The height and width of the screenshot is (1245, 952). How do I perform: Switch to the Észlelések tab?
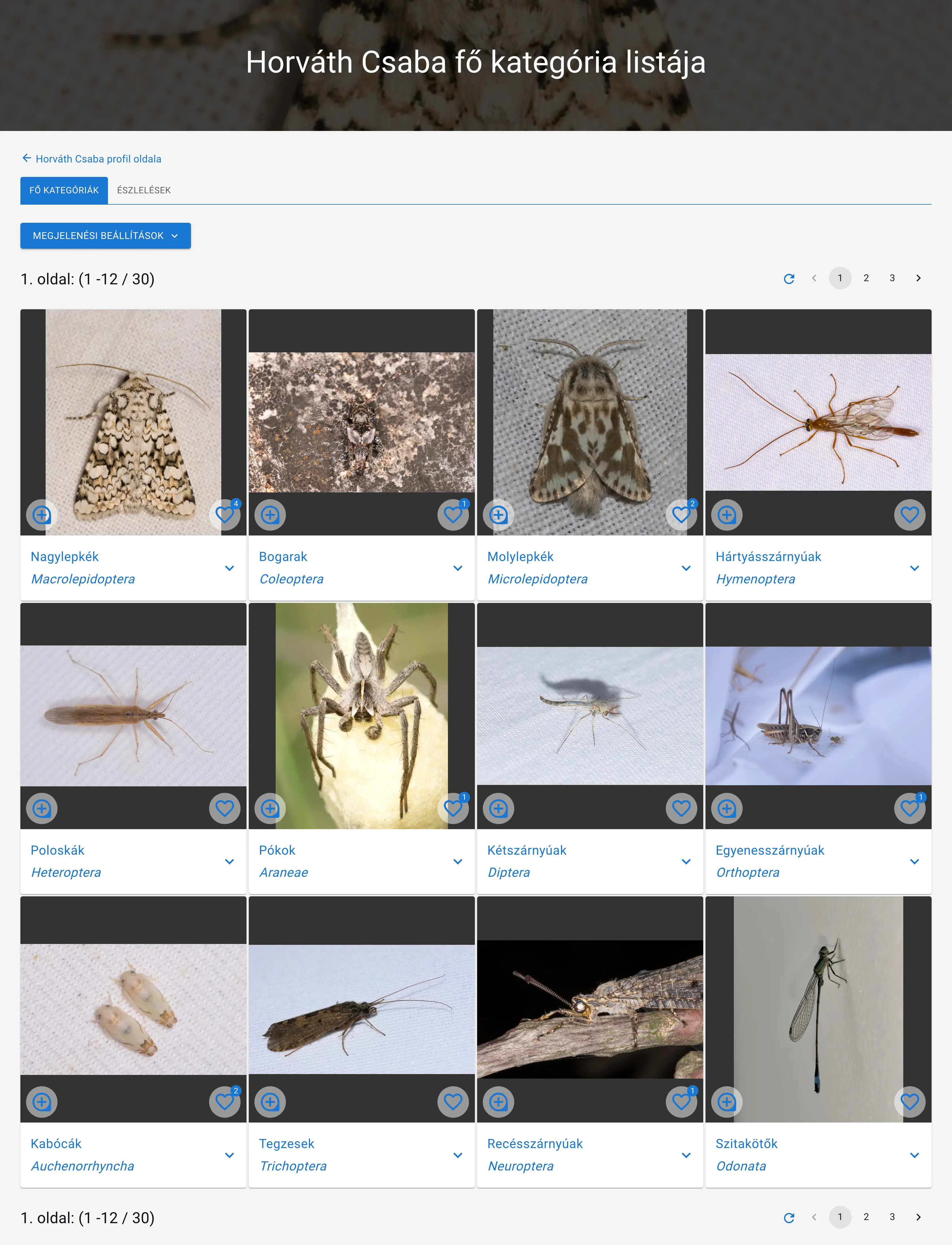144,190
